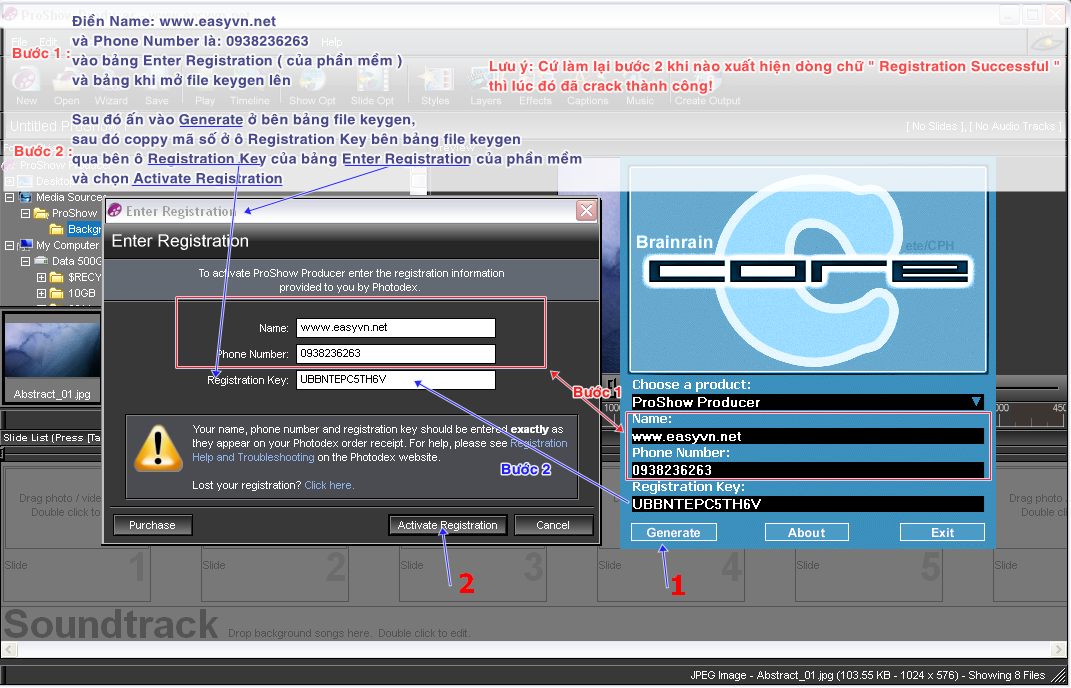Click the lost registration 'Click here' link
The image size is (1071, 688).
point(329,485)
